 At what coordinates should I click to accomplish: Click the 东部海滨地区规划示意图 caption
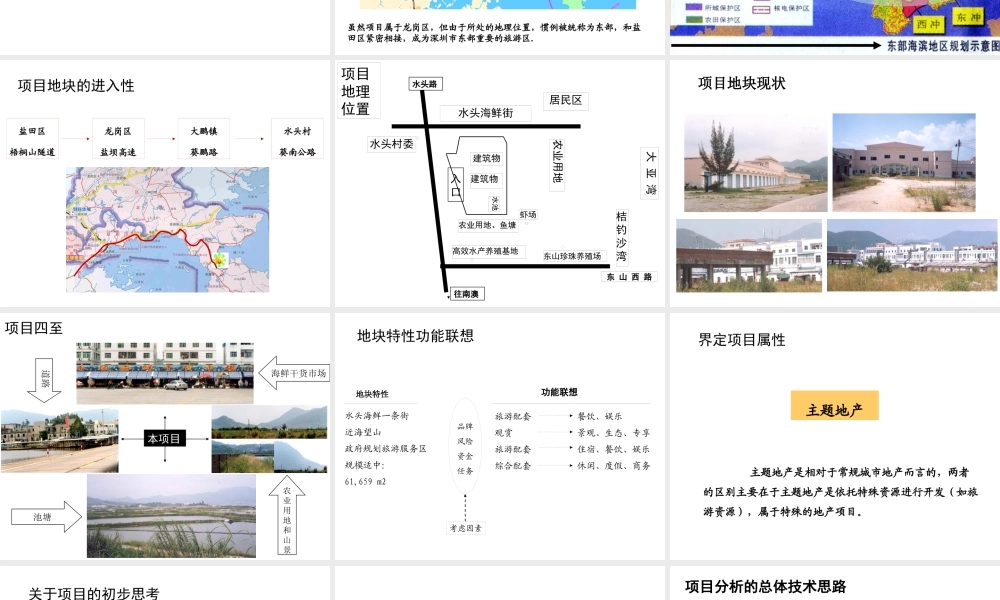pos(943,46)
